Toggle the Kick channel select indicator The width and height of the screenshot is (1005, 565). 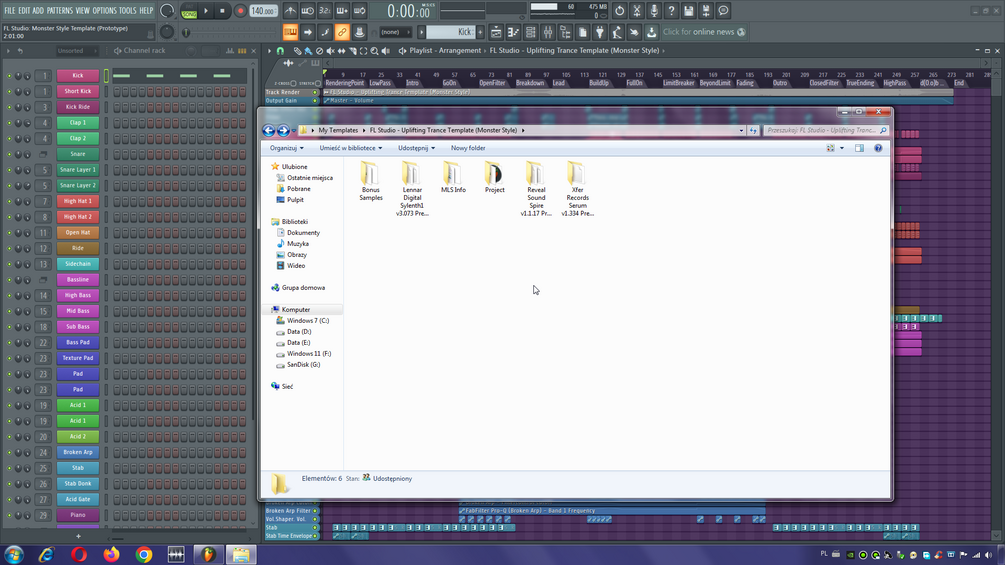click(106, 76)
